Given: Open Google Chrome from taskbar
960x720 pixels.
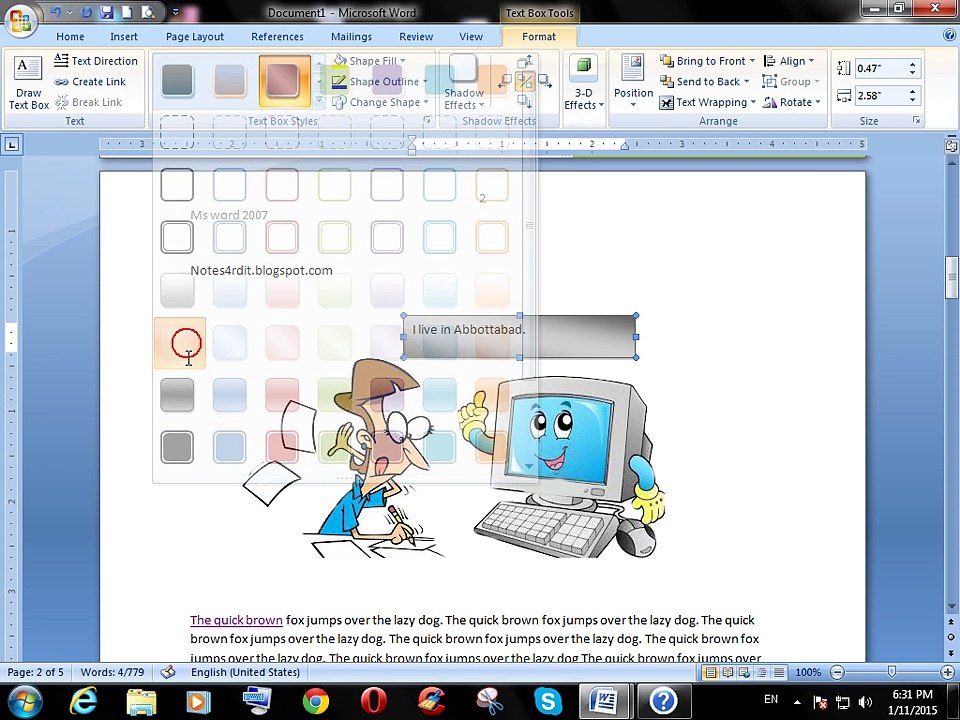Looking at the screenshot, I should tap(315, 700).
